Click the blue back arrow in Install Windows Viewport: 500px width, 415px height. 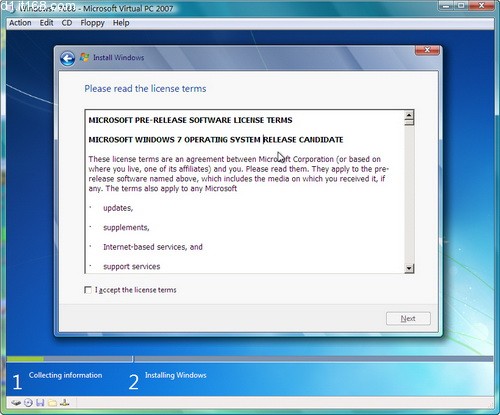(x=67, y=59)
